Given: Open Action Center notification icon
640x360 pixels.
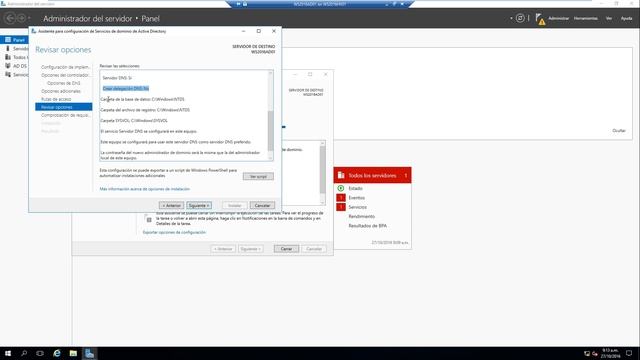Looking at the screenshot, I should click(x=629, y=353).
